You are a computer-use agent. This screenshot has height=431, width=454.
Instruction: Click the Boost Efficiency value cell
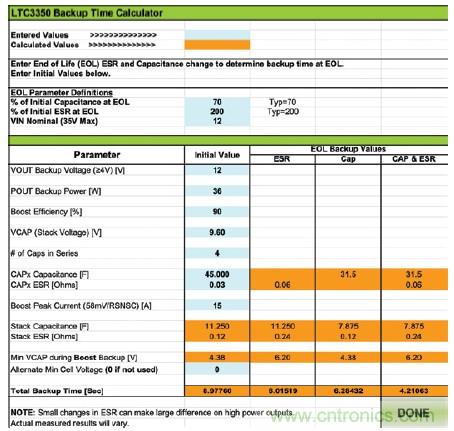(x=217, y=212)
